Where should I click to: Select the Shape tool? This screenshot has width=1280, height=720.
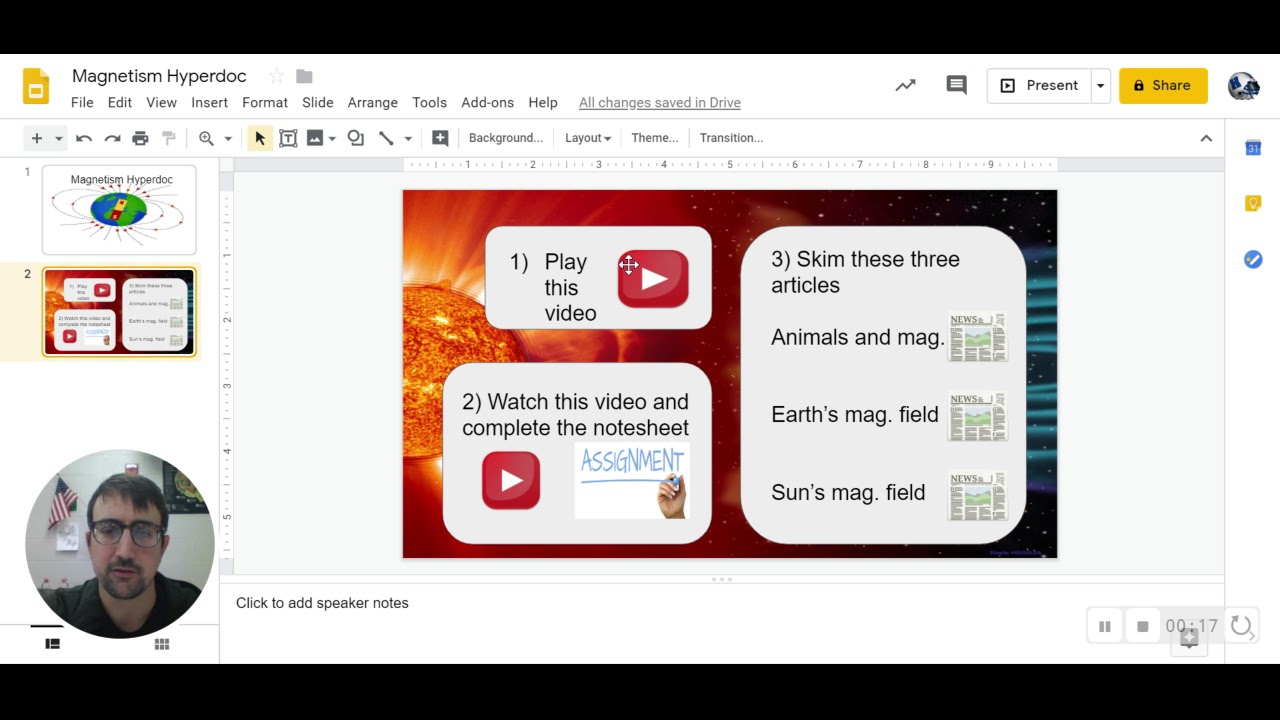[356, 138]
